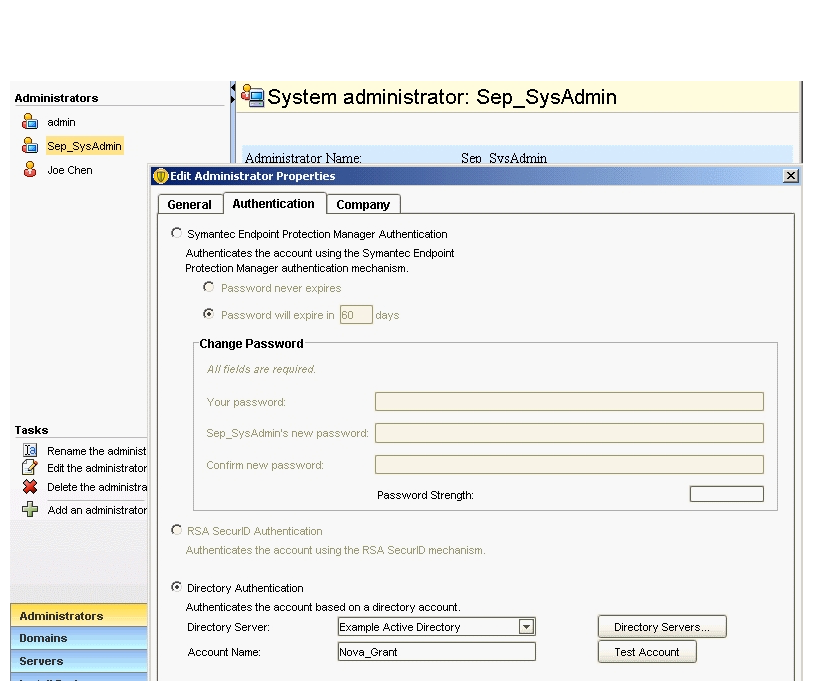Open the Servers navigation section
This screenshot has width=829, height=690.
(79, 661)
